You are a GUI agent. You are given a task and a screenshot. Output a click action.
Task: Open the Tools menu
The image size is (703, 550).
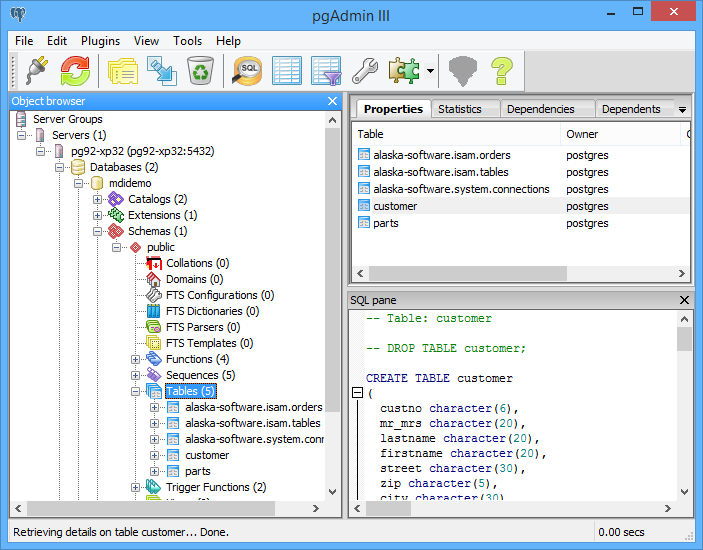187,41
